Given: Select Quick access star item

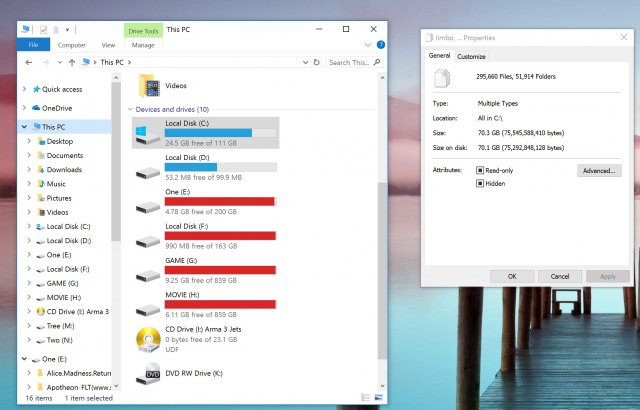Looking at the screenshot, I should pyautogui.click(x=58, y=89).
